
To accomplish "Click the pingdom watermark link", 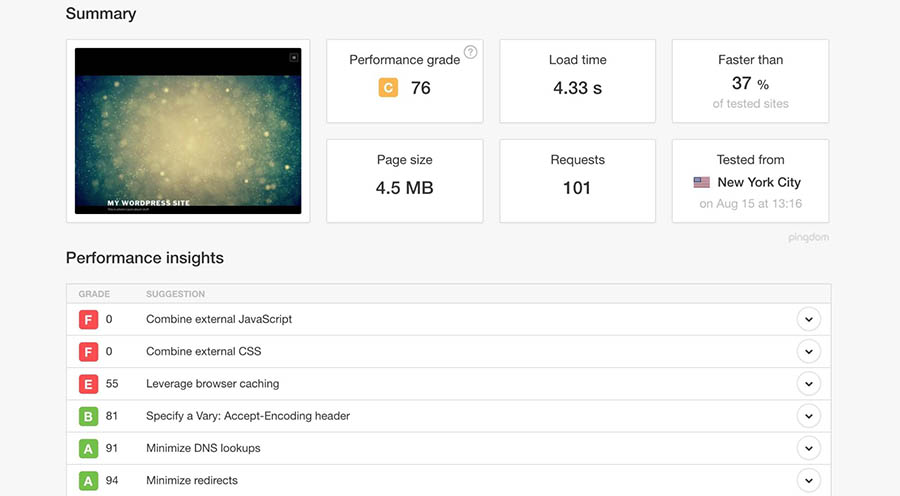I will 808,238.
